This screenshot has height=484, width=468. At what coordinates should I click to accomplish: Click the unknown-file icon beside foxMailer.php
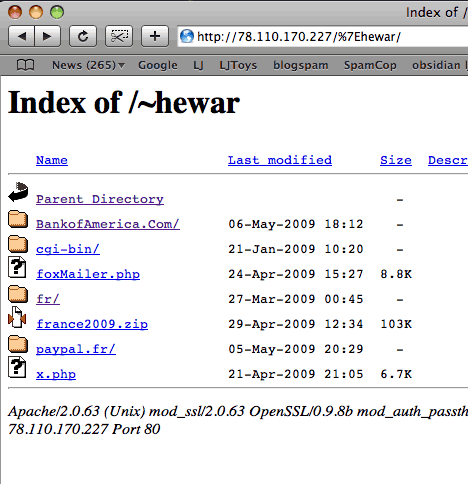pos(17,267)
